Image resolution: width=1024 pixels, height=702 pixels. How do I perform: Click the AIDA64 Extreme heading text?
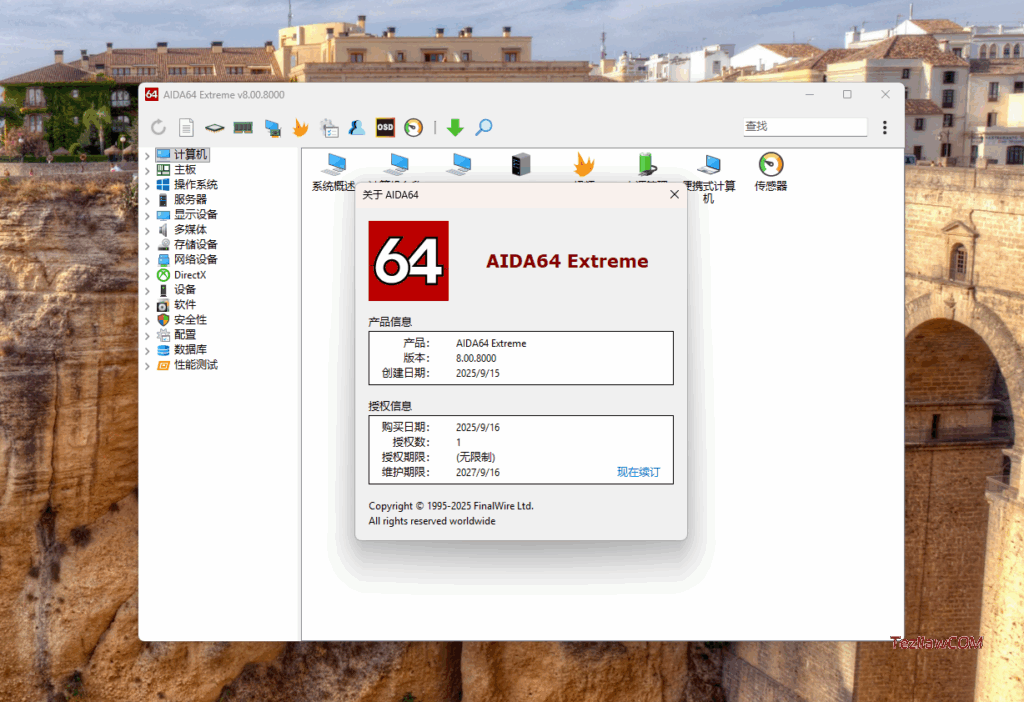pyautogui.click(x=567, y=261)
